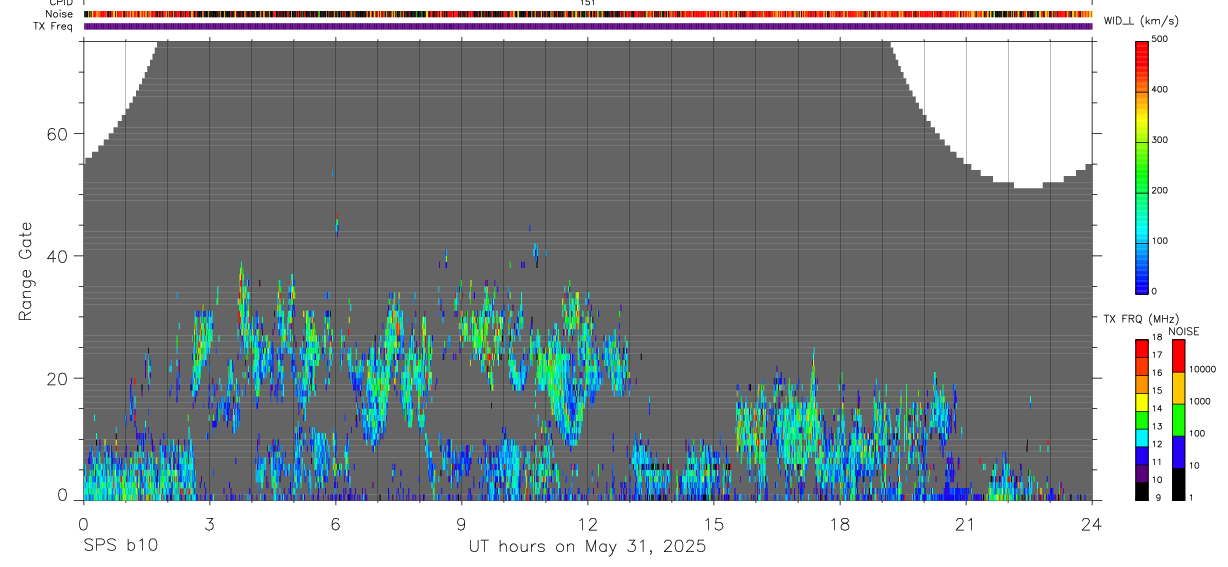The width and height of the screenshot is (1228, 567).
Task: Click the 300 tick on width colorbar
Action: (x=1161, y=140)
